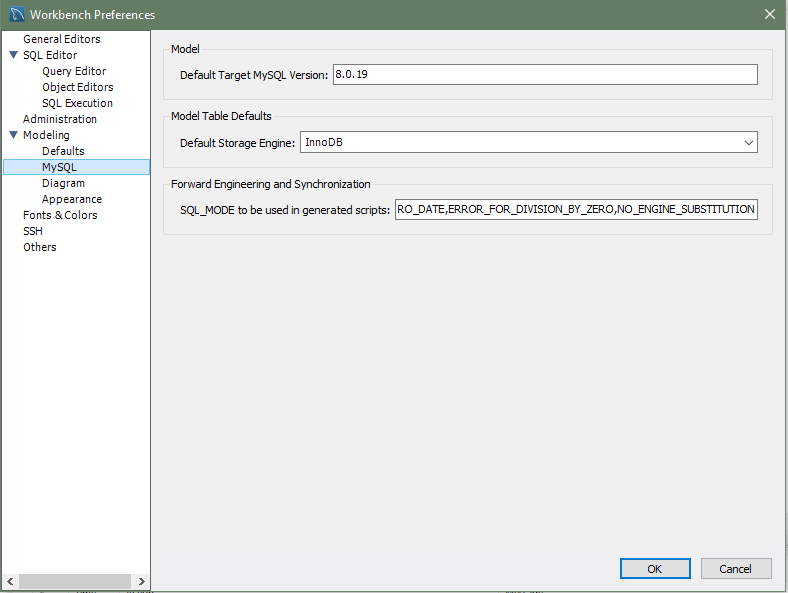Open Diagram preferences under Modeling
Screen dimensions: 788x593
[63, 183]
